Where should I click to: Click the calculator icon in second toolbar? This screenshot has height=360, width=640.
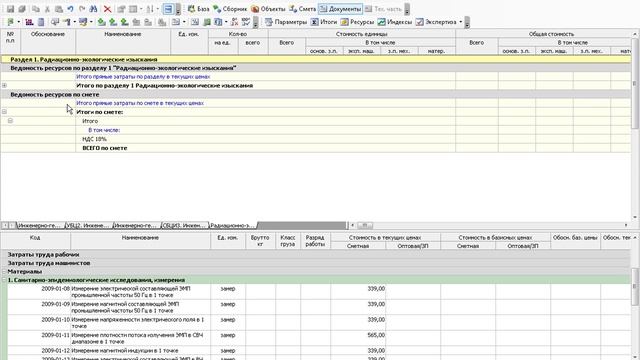click(41, 22)
